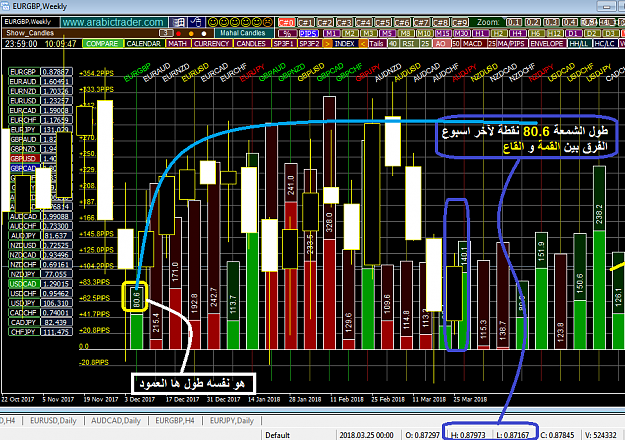Click the orange dot beside Show_Candles

click(x=191, y=33)
